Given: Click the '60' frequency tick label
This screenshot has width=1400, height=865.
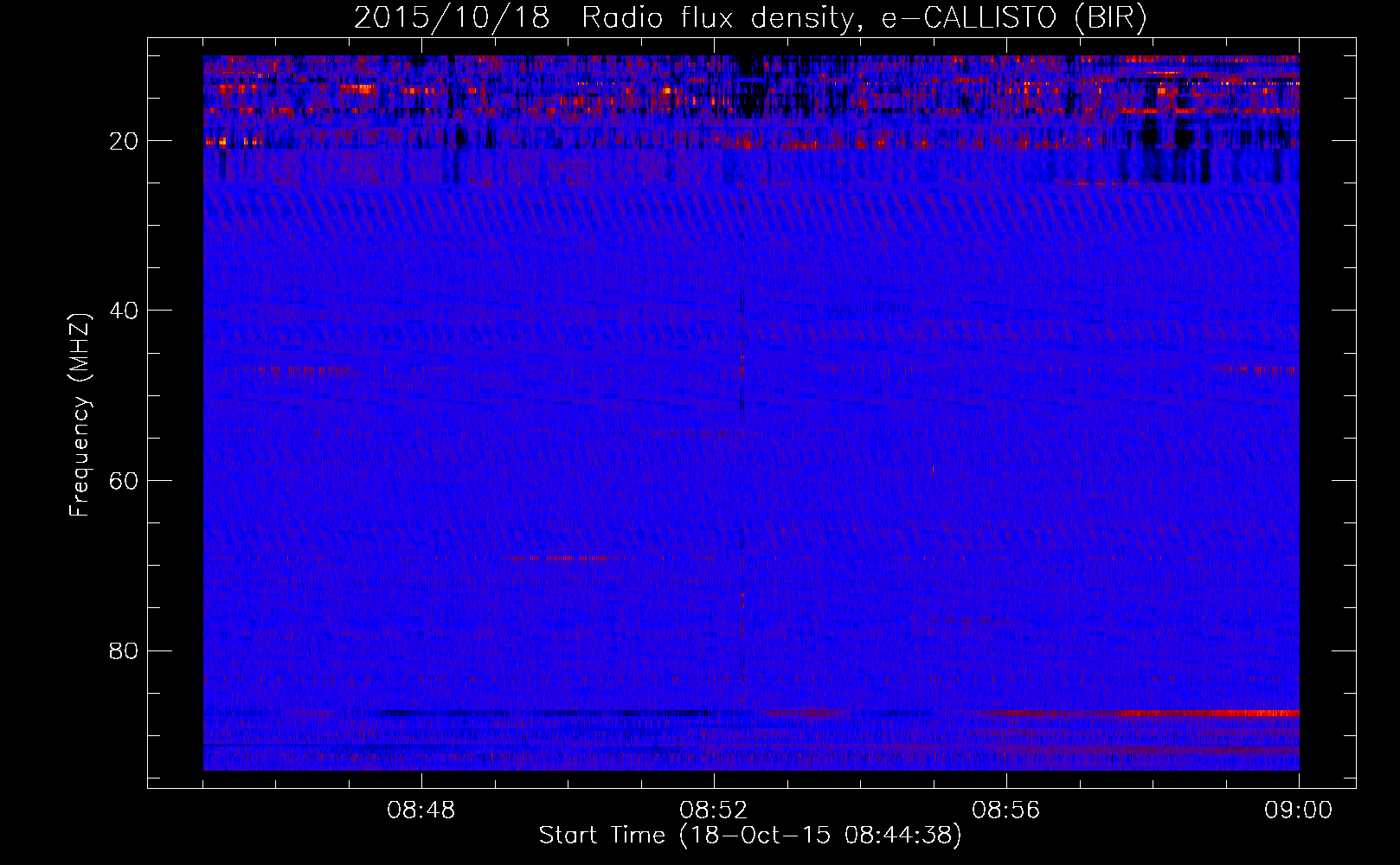Looking at the screenshot, I should click(125, 481).
